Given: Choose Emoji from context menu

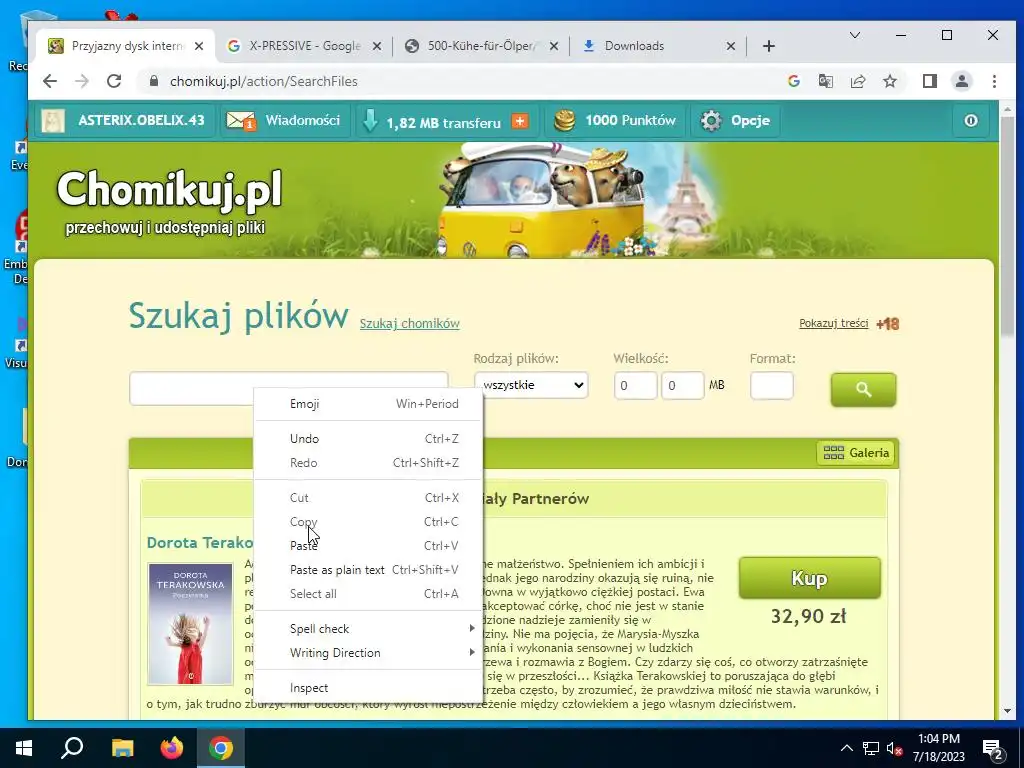Looking at the screenshot, I should pyautogui.click(x=368, y=404).
